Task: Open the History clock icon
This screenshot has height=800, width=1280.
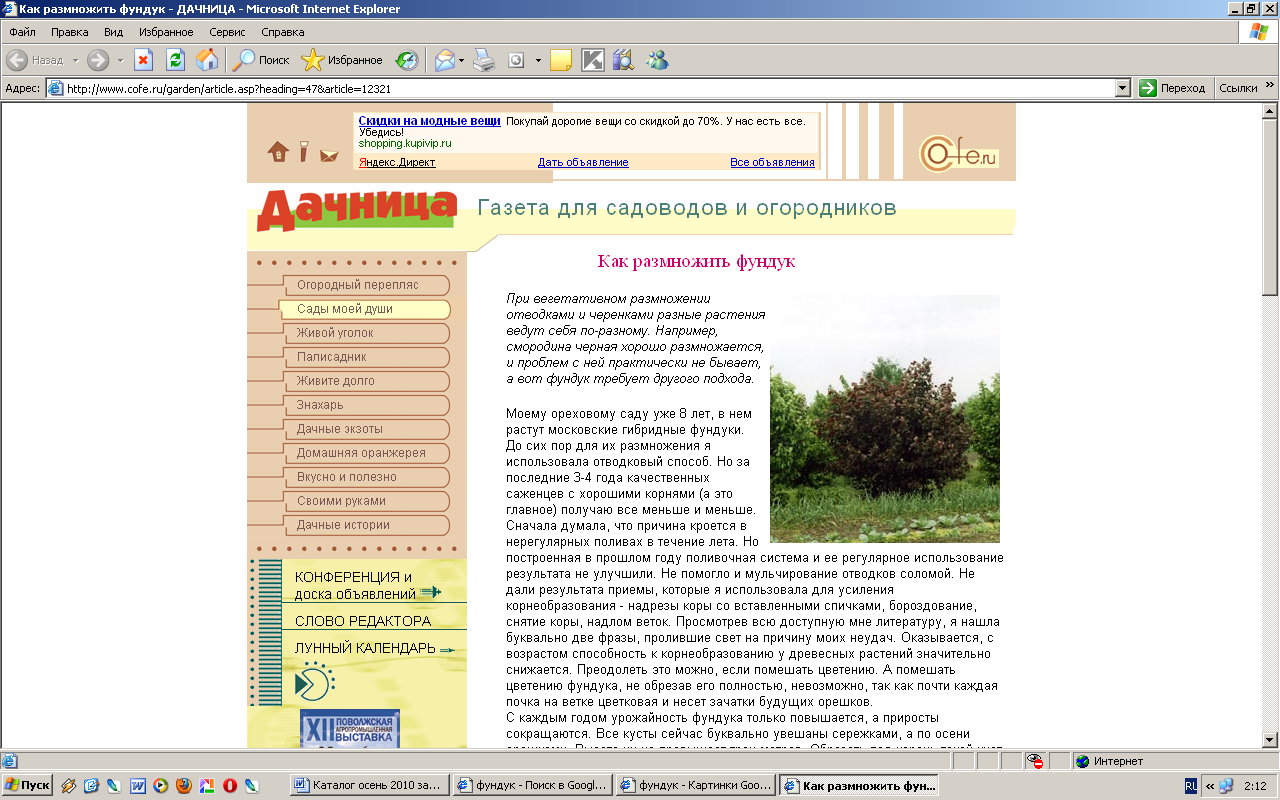Action: (406, 60)
